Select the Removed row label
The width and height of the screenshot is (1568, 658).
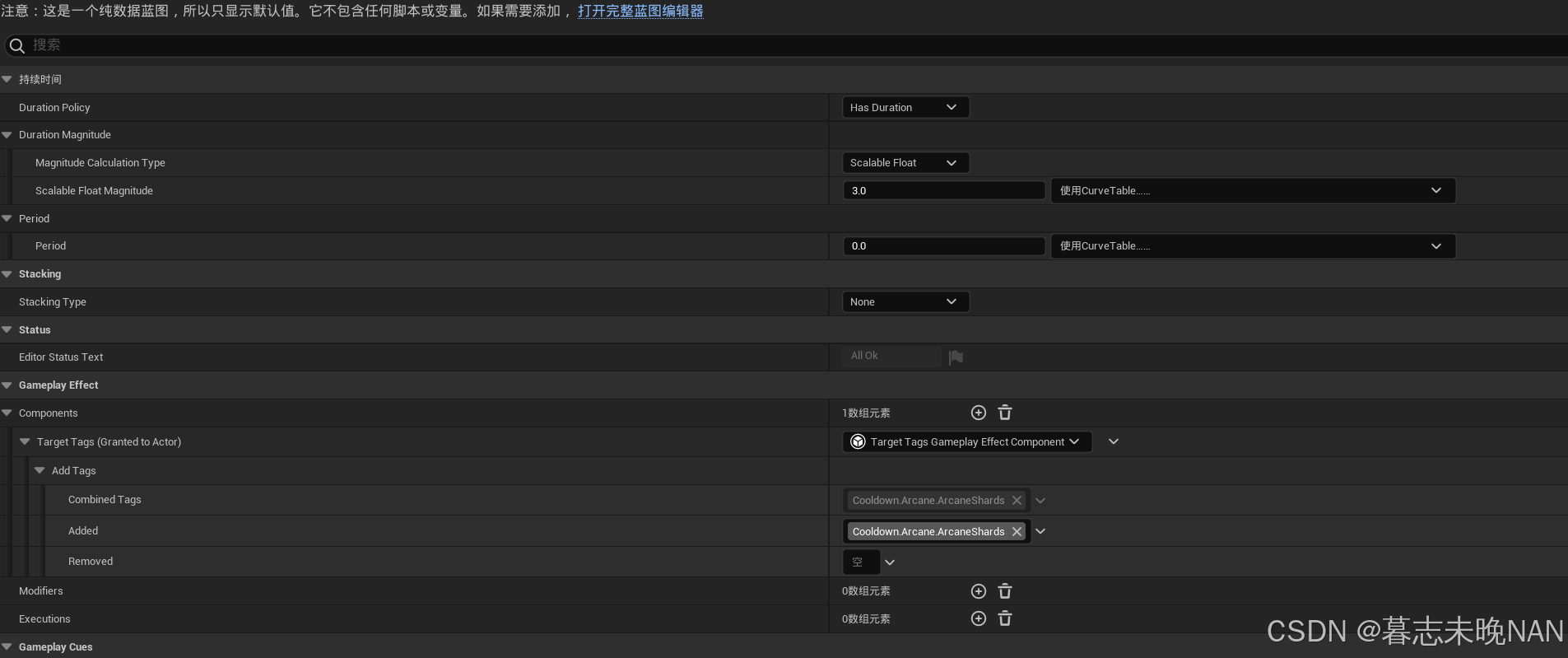click(91, 562)
